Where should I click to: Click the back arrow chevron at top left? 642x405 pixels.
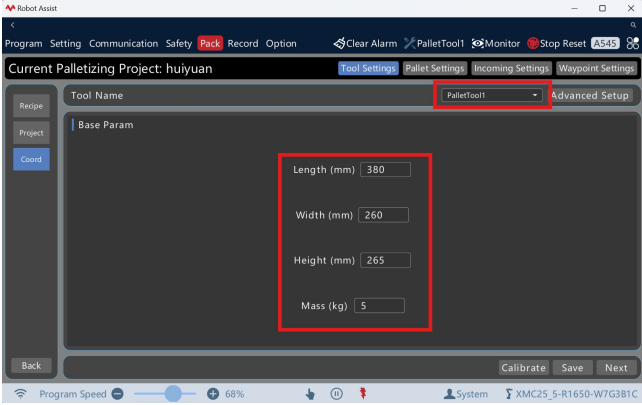[x=13, y=25]
